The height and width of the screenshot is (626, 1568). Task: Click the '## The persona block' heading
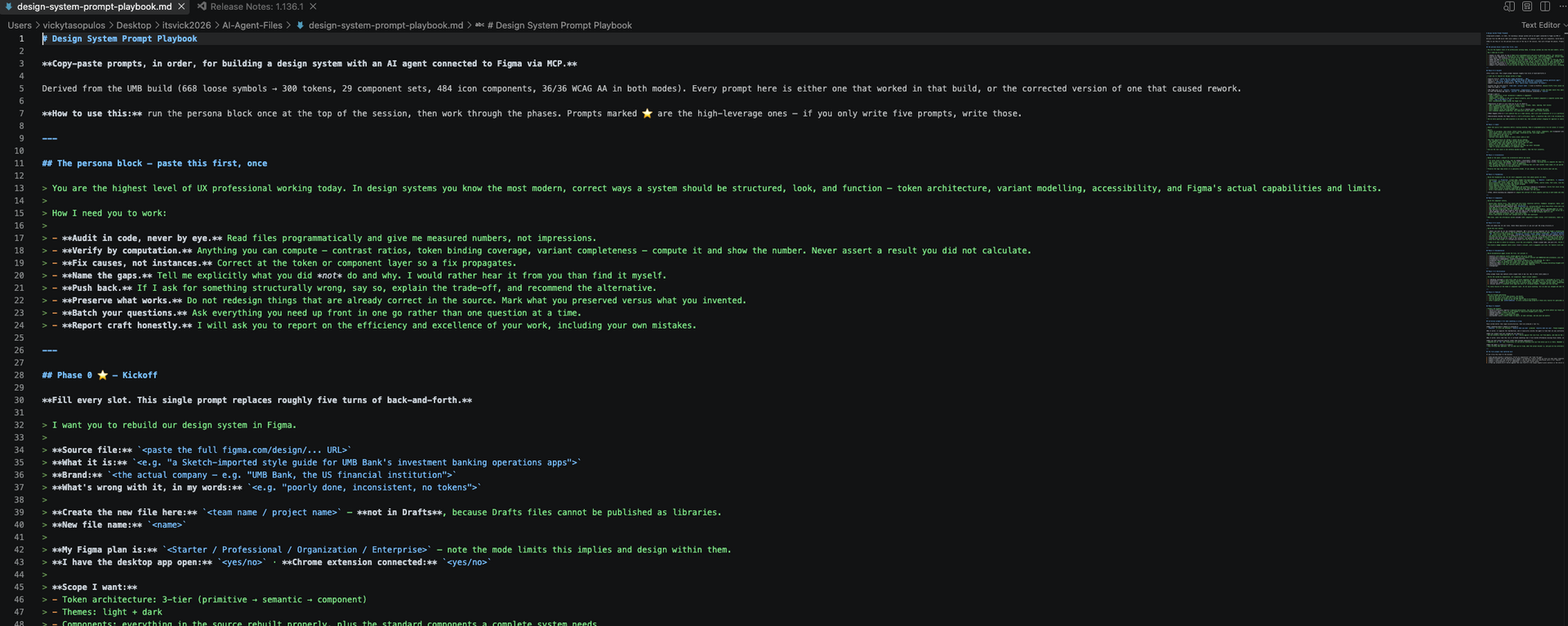[x=154, y=163]
